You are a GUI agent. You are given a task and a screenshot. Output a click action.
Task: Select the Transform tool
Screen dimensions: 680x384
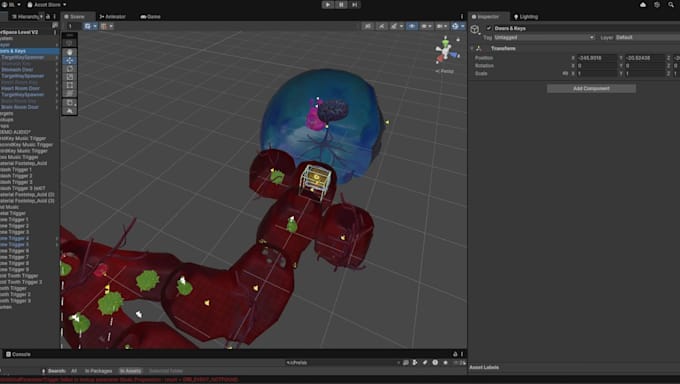tap(69, 93)
